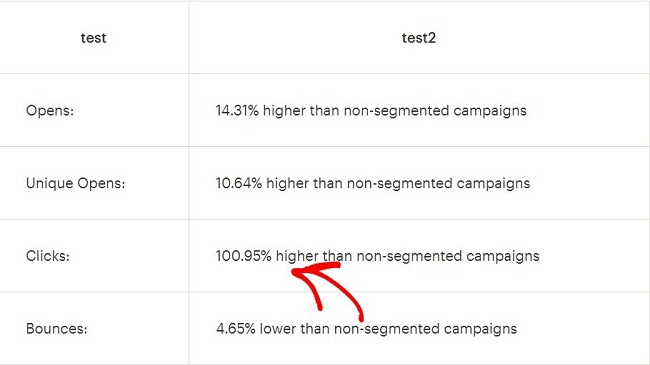Click the red hand-drawn arrow annotation
The image size is (650, 365).
point(327,290)
